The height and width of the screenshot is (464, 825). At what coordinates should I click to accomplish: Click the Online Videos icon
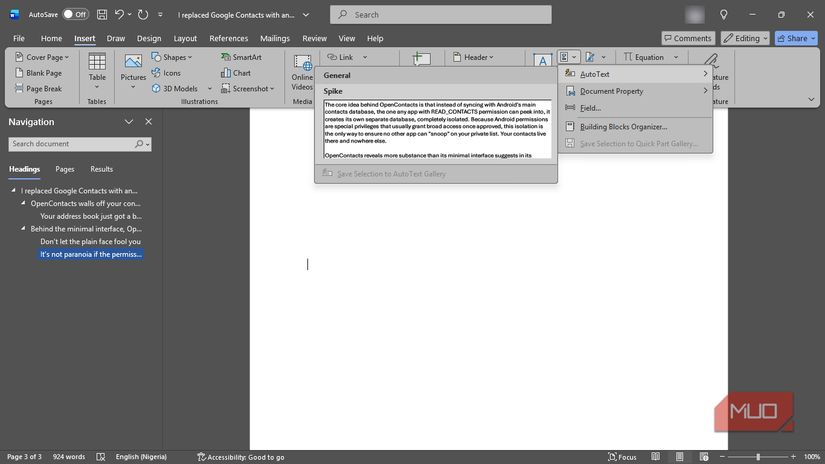point(303,63)
